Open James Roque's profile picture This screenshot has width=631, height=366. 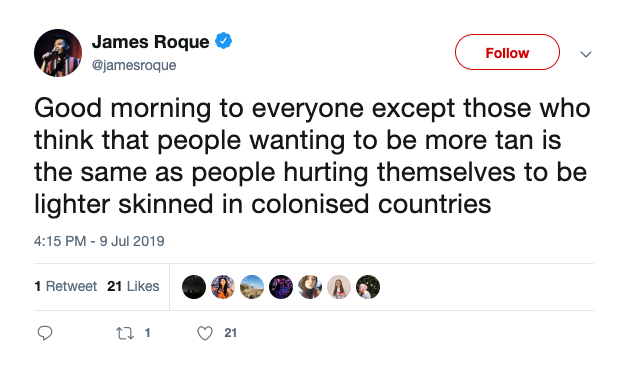(58, 53)
